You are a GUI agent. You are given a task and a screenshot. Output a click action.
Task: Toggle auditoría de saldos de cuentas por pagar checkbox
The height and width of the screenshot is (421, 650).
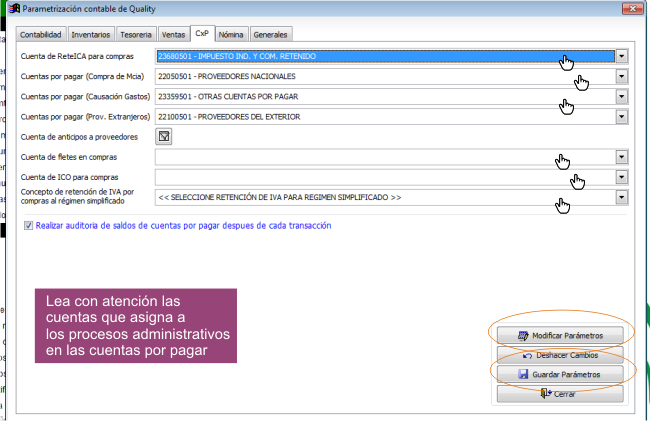point(28,225)
